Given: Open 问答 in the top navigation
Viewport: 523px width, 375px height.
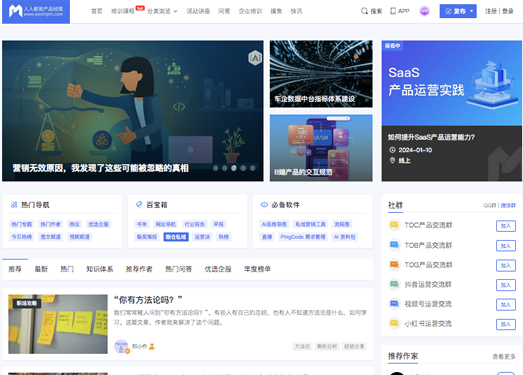Looking at the screenshot, I should (224, 11).
